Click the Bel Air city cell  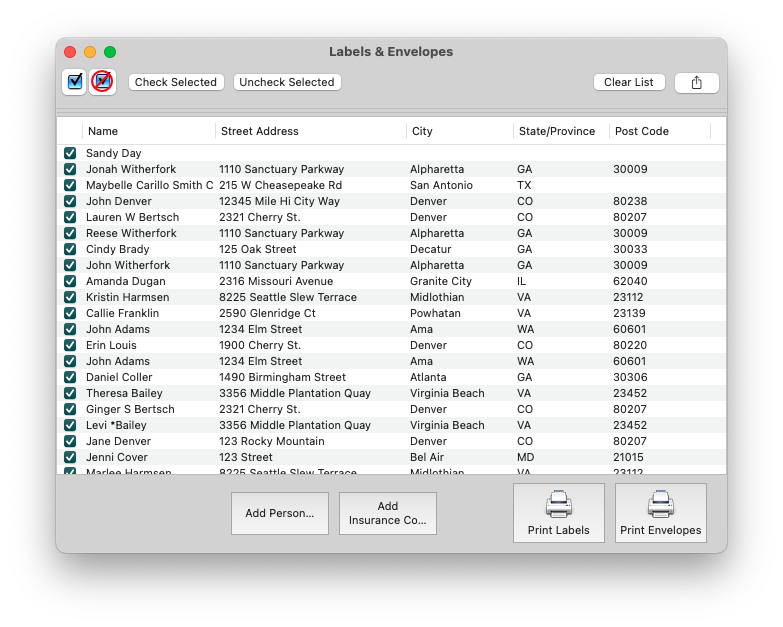pos(427,457)
